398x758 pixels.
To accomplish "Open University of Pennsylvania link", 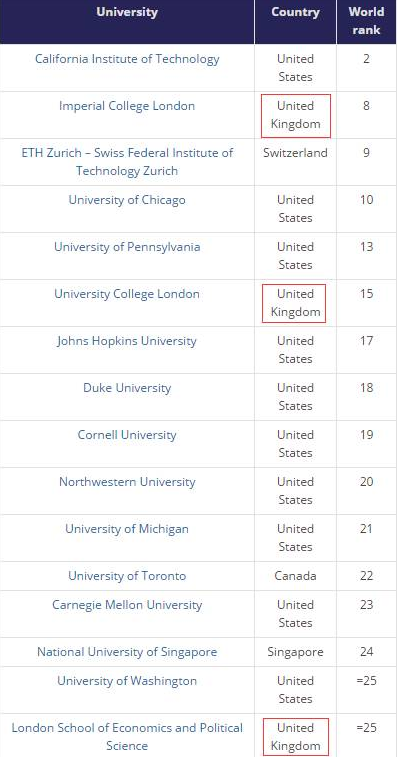I will pyautogui.click(x=127, y=247).
